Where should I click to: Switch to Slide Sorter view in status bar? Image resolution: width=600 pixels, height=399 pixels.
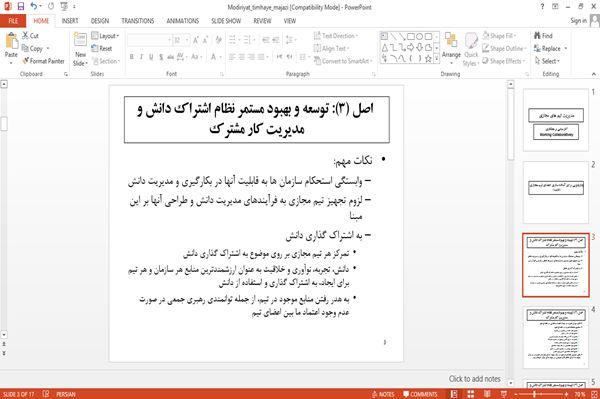pos(471,394)
